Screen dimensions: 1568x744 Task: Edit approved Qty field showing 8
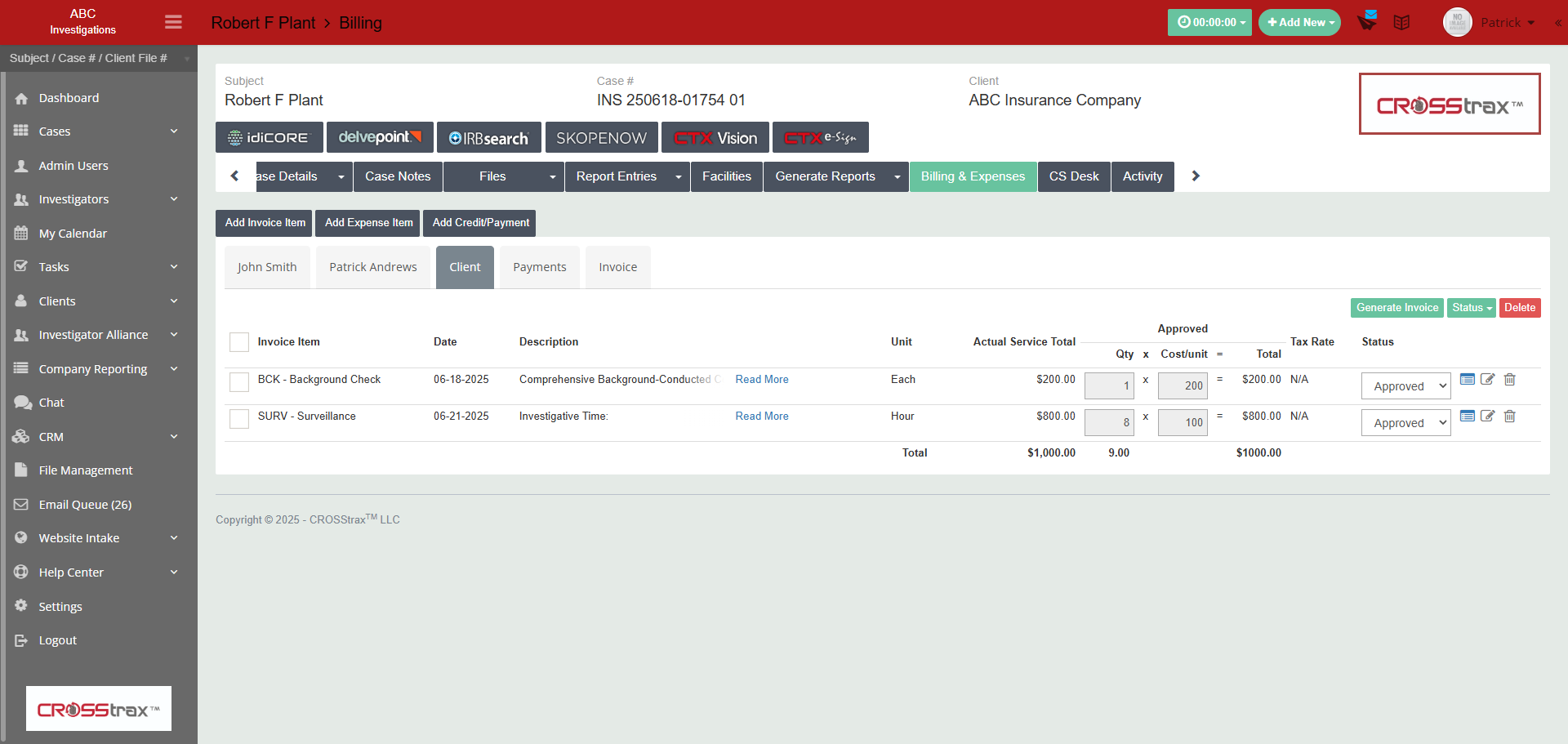1109,422
